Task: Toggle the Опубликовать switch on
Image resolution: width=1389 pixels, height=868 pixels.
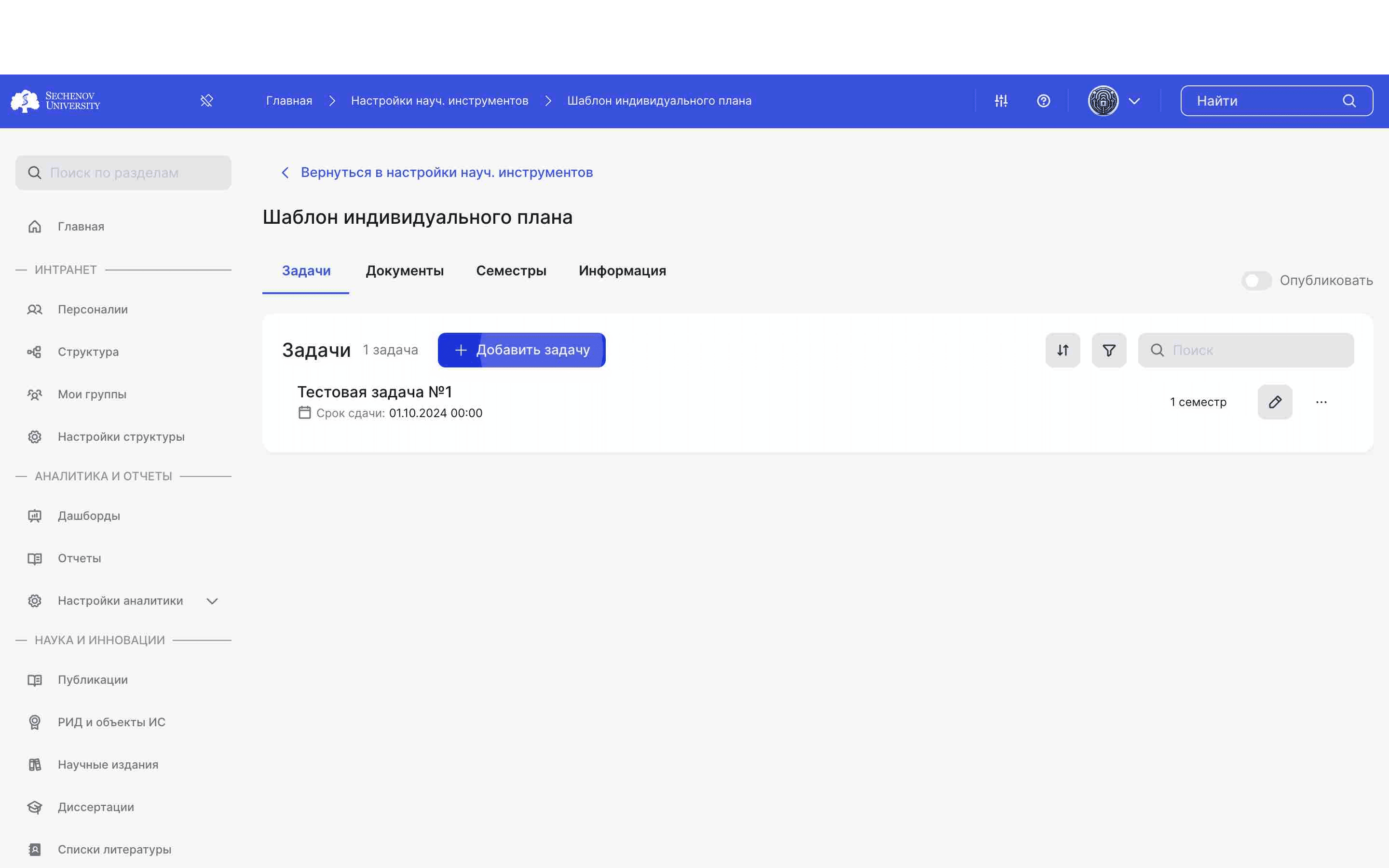Action: coord(1256,281)
